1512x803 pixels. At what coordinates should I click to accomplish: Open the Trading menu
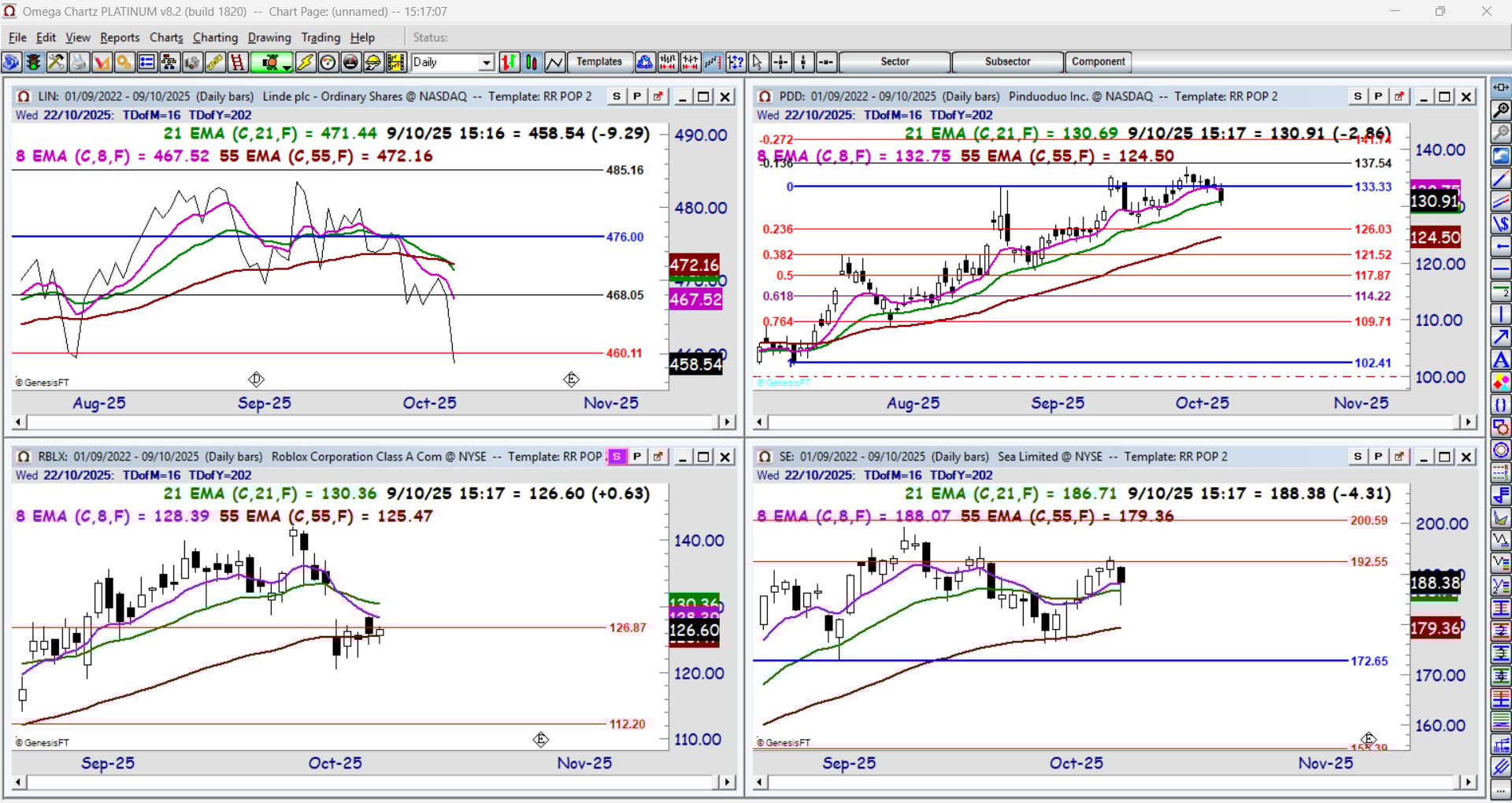point(321,37)
